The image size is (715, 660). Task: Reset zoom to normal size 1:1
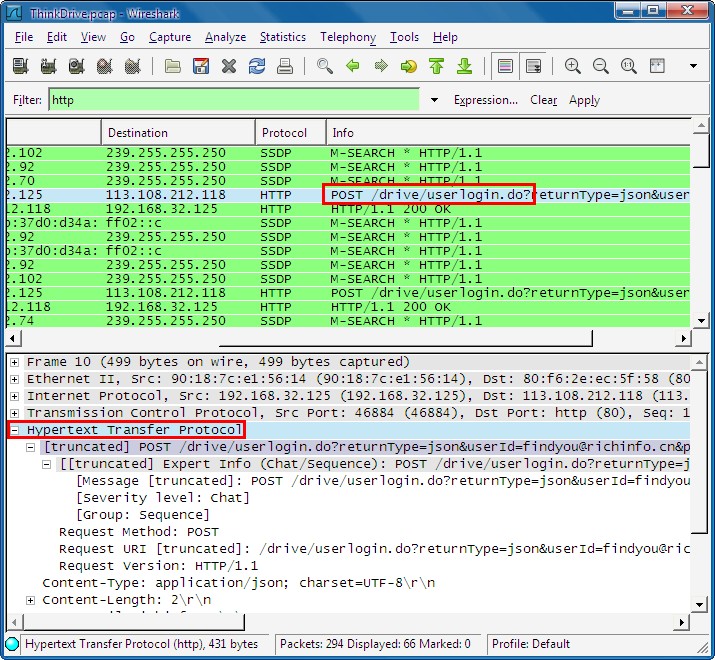click(x=629, y=66)
